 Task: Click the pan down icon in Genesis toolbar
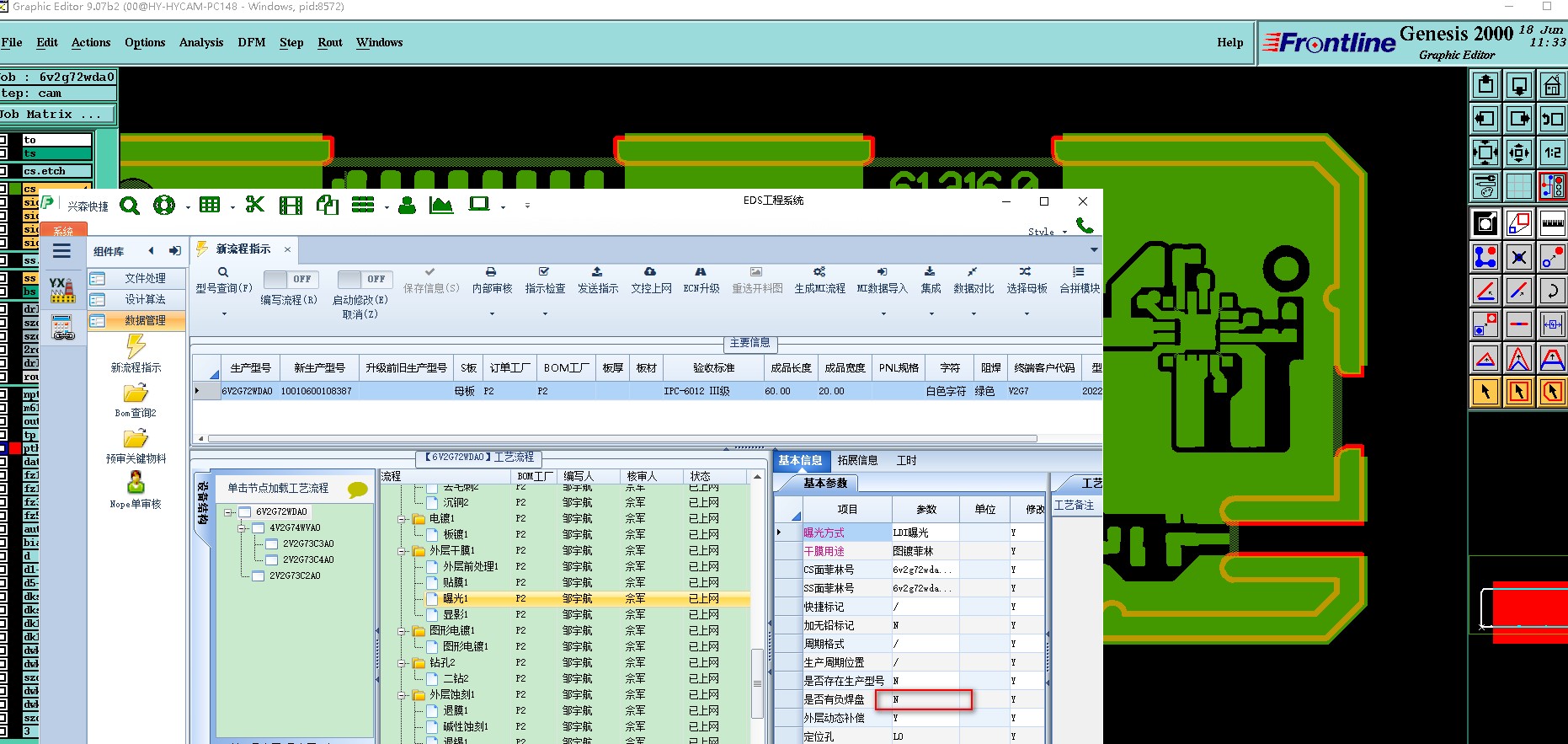click(1519, 85)
